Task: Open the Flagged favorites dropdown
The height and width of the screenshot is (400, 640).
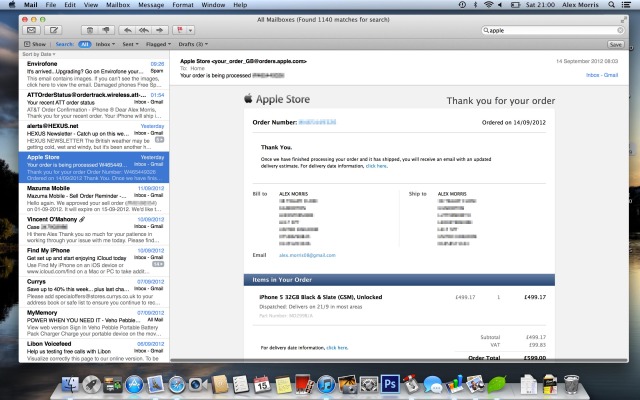Action: [158, 44]
